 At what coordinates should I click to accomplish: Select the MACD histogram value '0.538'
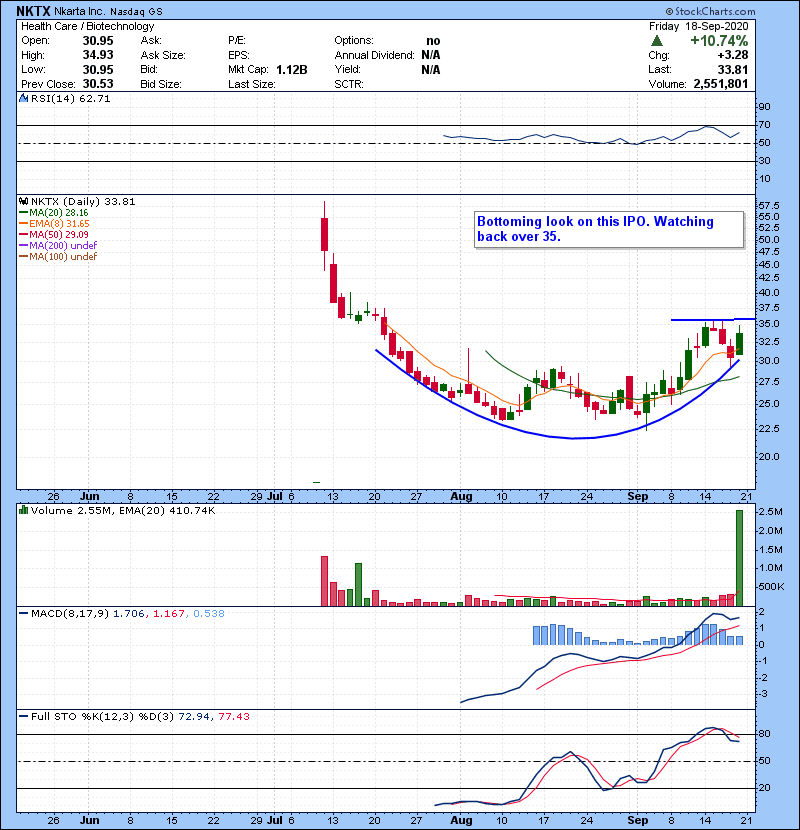[209, 614]
